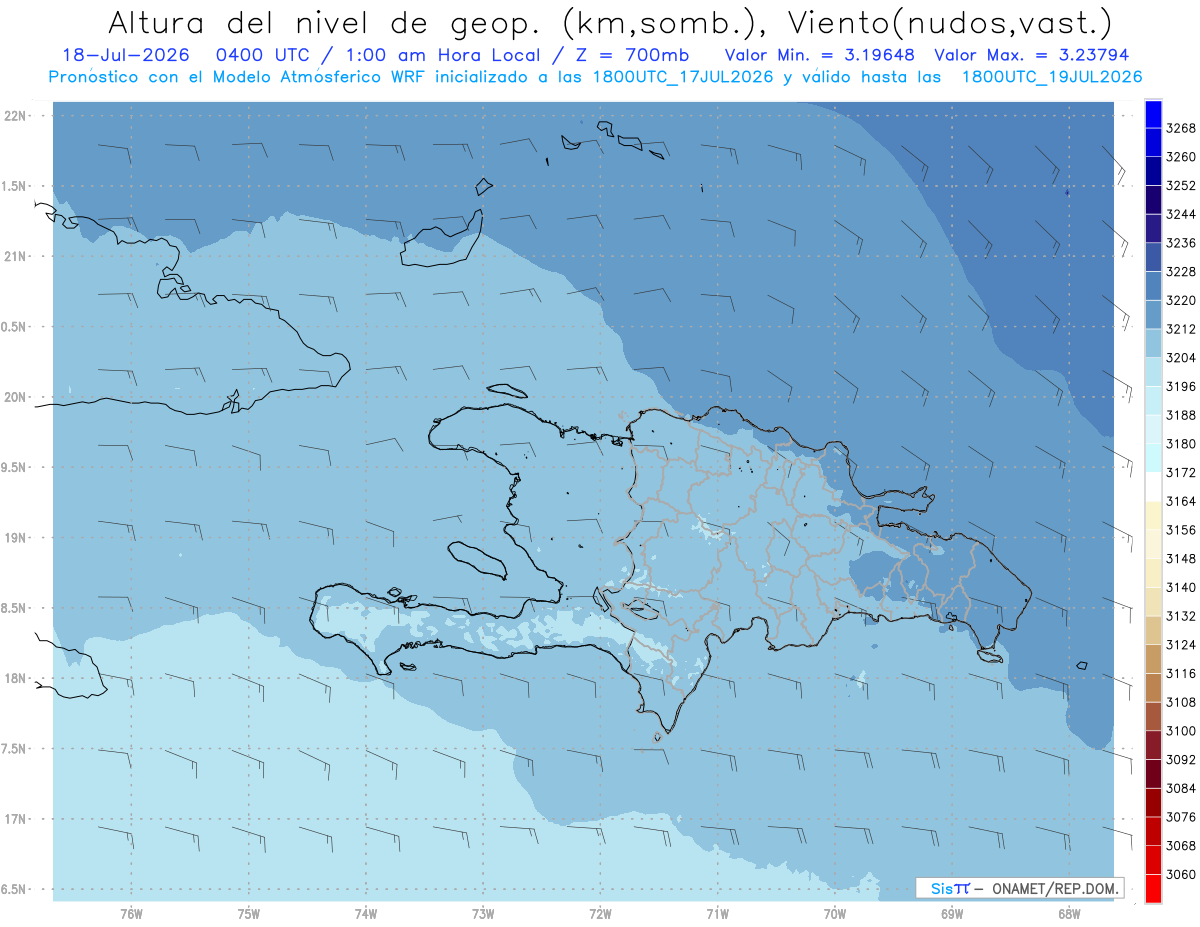Select the "Viento(nudos,vast.)" part of the title
This screenshot has height=927, width=1200.
pyautogui.click(x=950, y=24)
